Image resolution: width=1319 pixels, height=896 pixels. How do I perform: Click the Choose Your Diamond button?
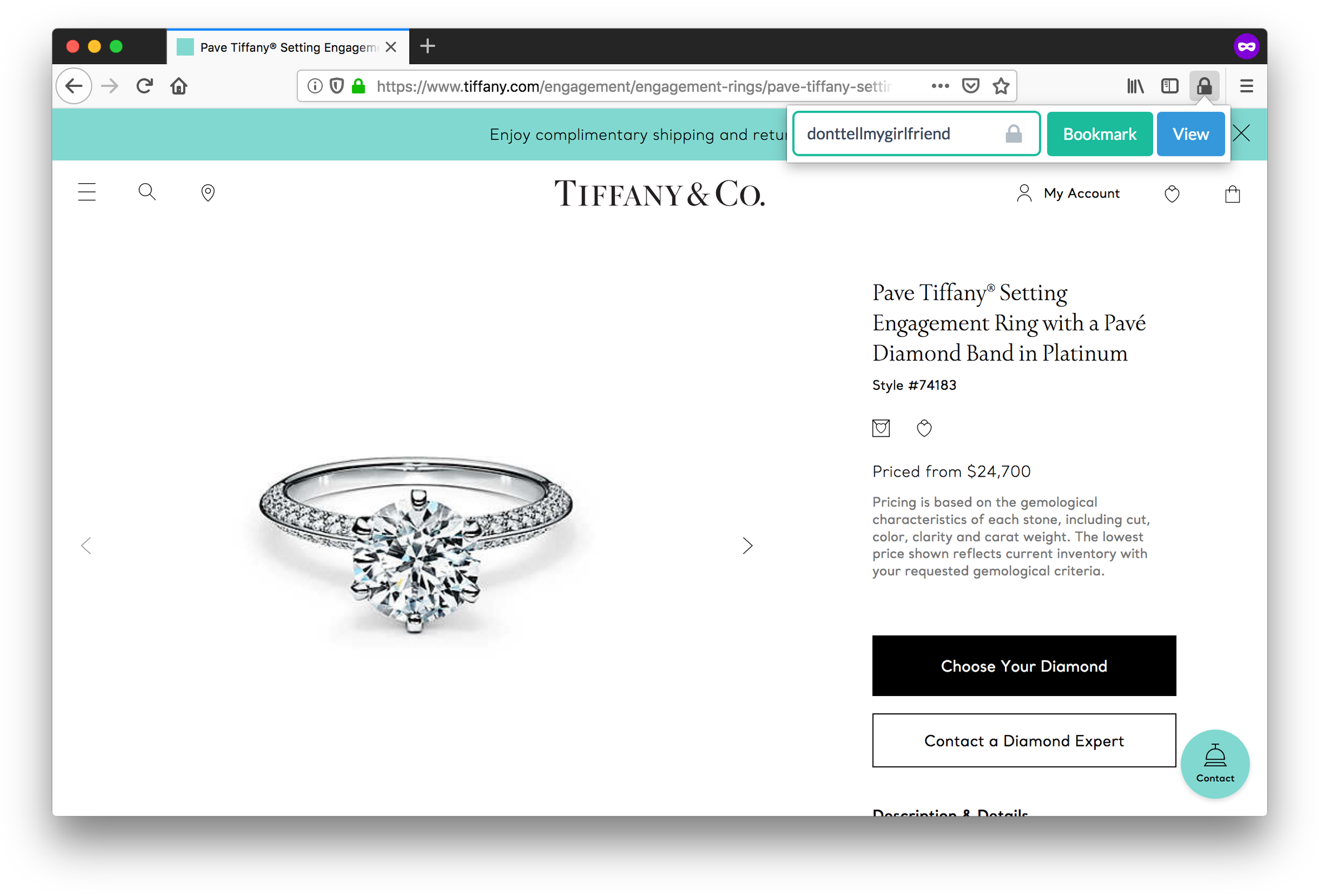pyautogui.click(x=1023, y=665)
